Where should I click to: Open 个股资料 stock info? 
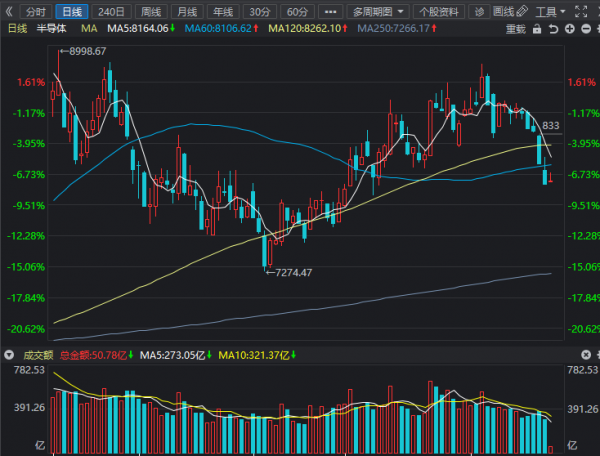[x=440, y=11]
